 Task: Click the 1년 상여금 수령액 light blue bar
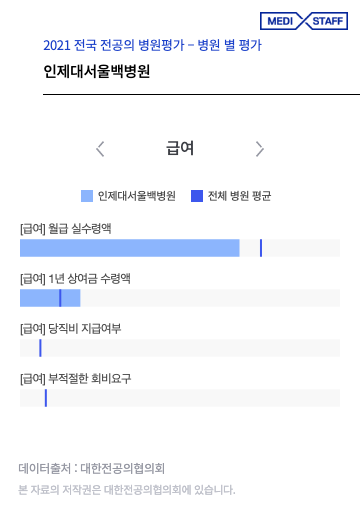[x=50, y=298]
